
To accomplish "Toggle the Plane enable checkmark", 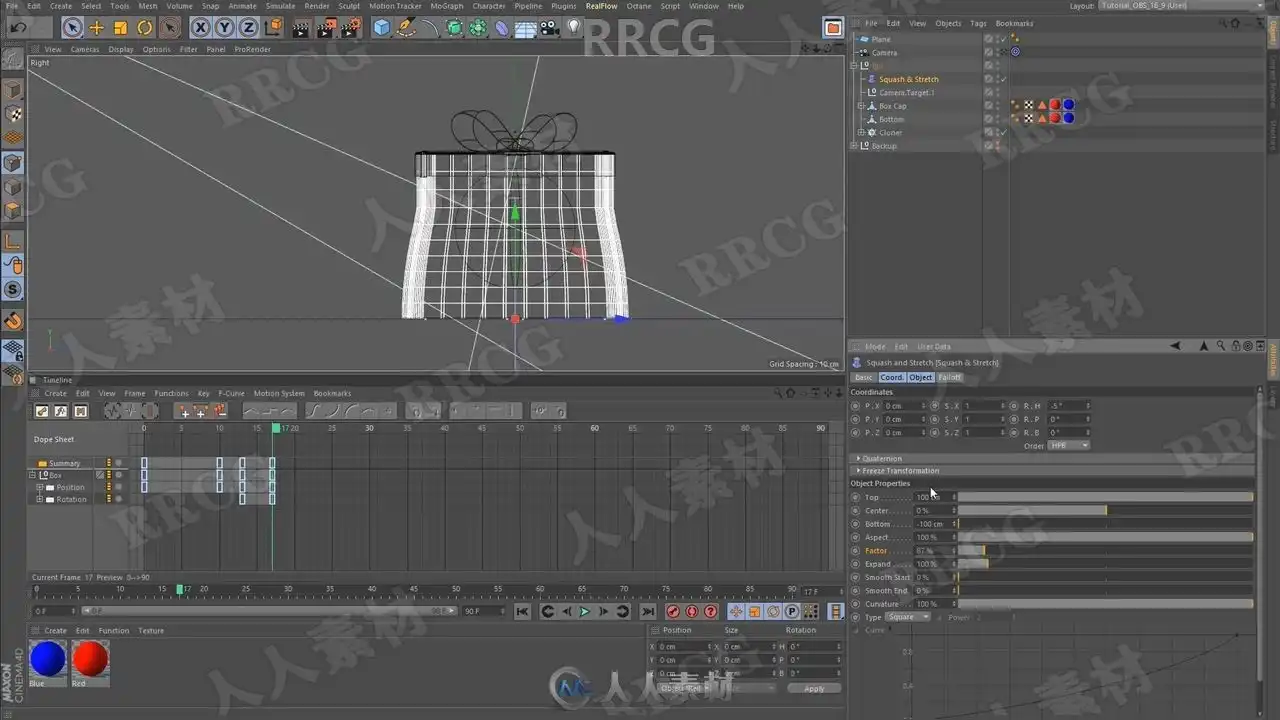I will pyautogui.click(x=1003, y=39).
